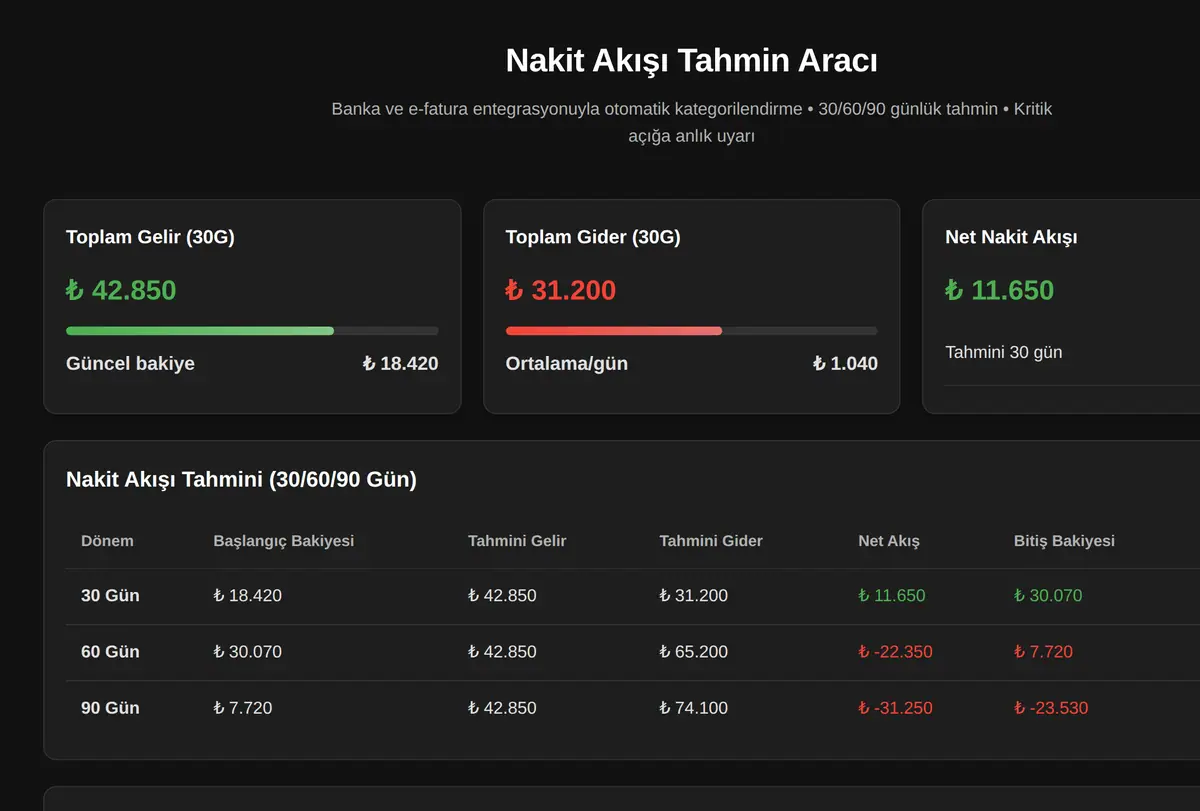Select the 90 Gün table row
Image resolution: width=1200 pixels, height=811 pixels.
click(x=633, y=708)
